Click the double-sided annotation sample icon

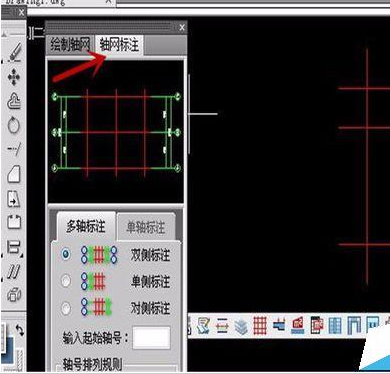[x=99, y=255]
